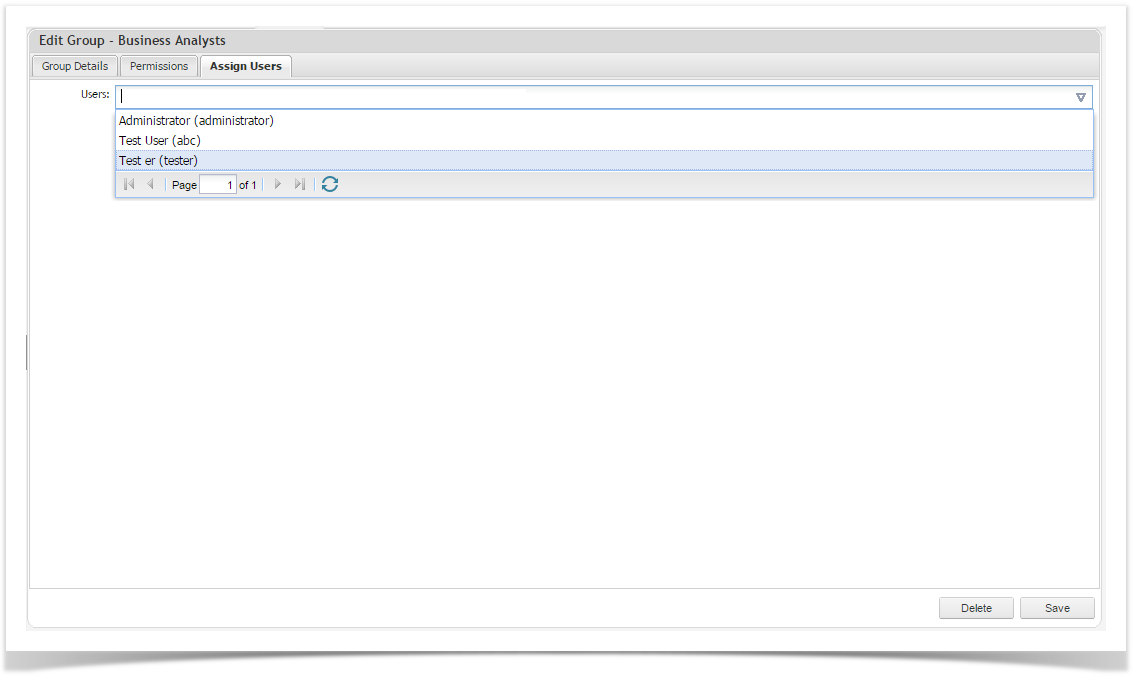Pick Test er (tester) in the list

(158, 161)
